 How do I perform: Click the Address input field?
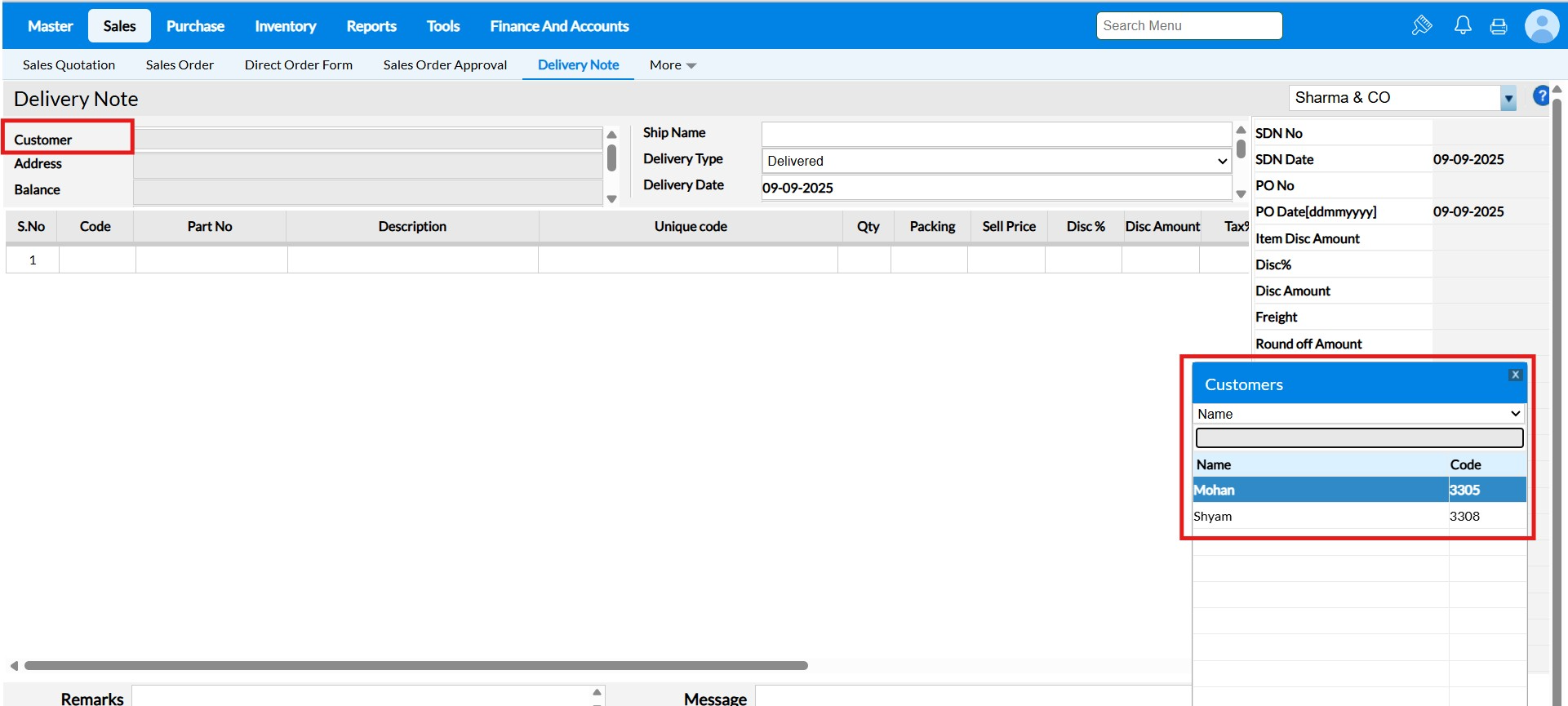[368, 165]
